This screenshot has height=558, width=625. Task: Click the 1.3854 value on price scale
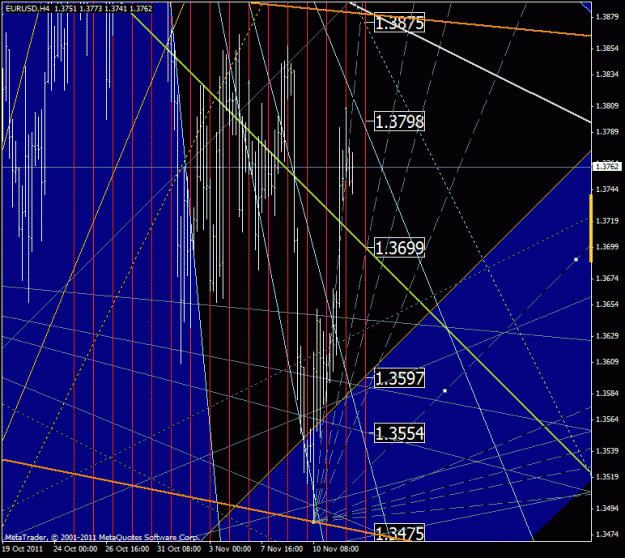tap(607, 48)
